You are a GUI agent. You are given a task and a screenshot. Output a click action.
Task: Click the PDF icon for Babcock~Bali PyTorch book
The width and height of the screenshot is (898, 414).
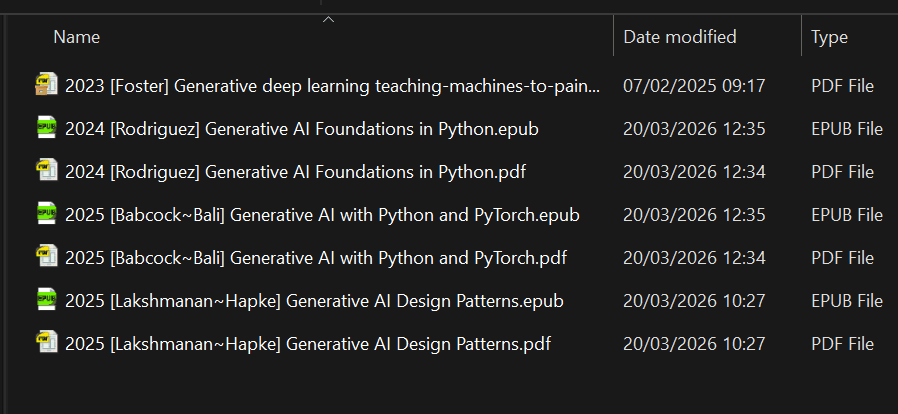pyautogui.click(x=46, y=258)
